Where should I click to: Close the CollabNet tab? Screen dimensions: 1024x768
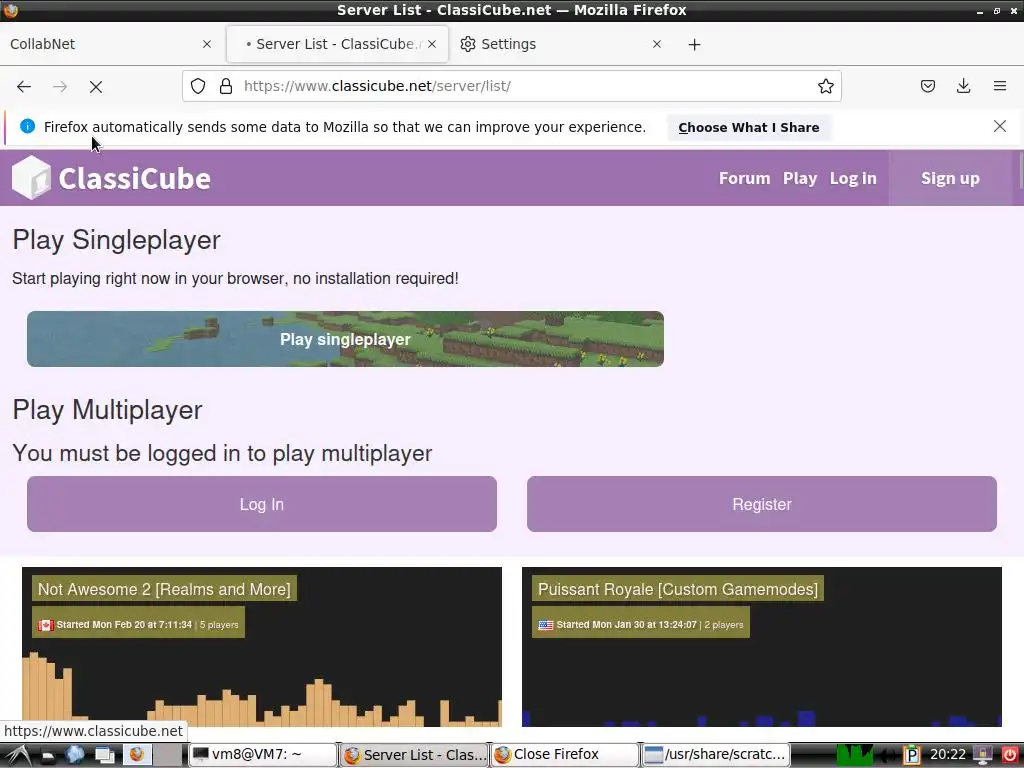207,44
